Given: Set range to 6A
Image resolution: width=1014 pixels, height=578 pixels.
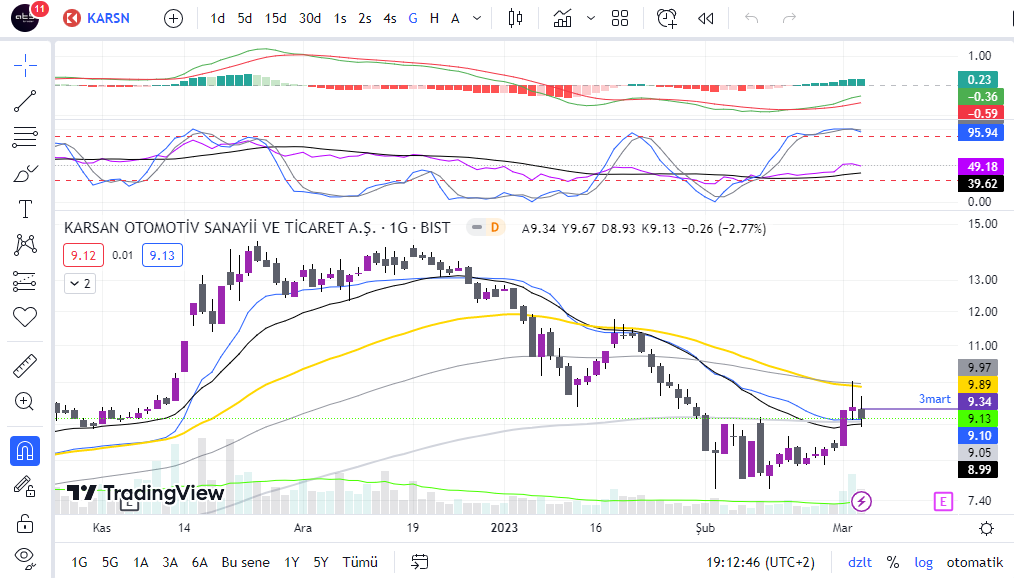Looking at the screenshot, I should [x=200, y=562].
